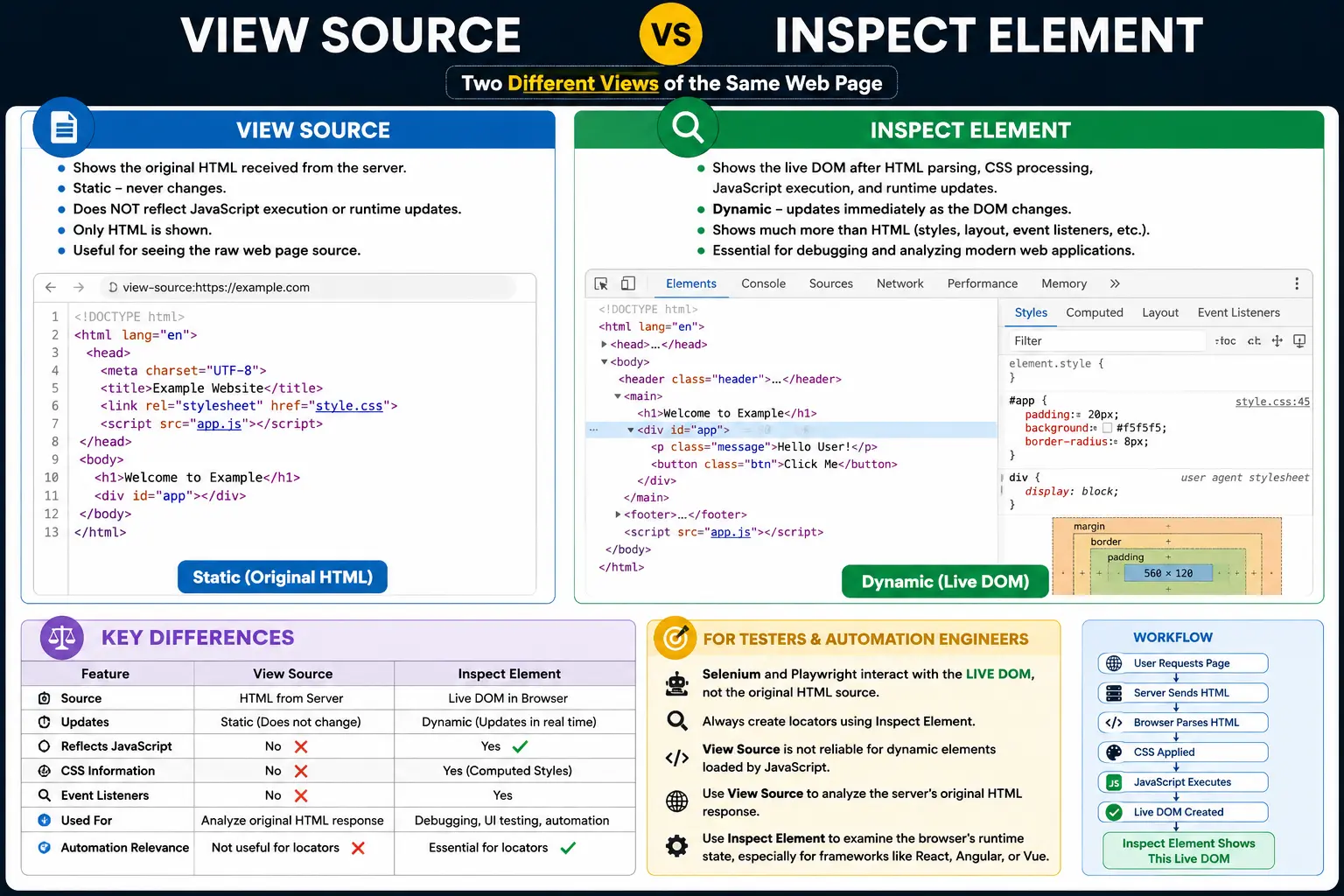The width and height of the screenshot is (1344, 896).
Task: Switch to the Sources tab
Action: [x=830, y=283]
